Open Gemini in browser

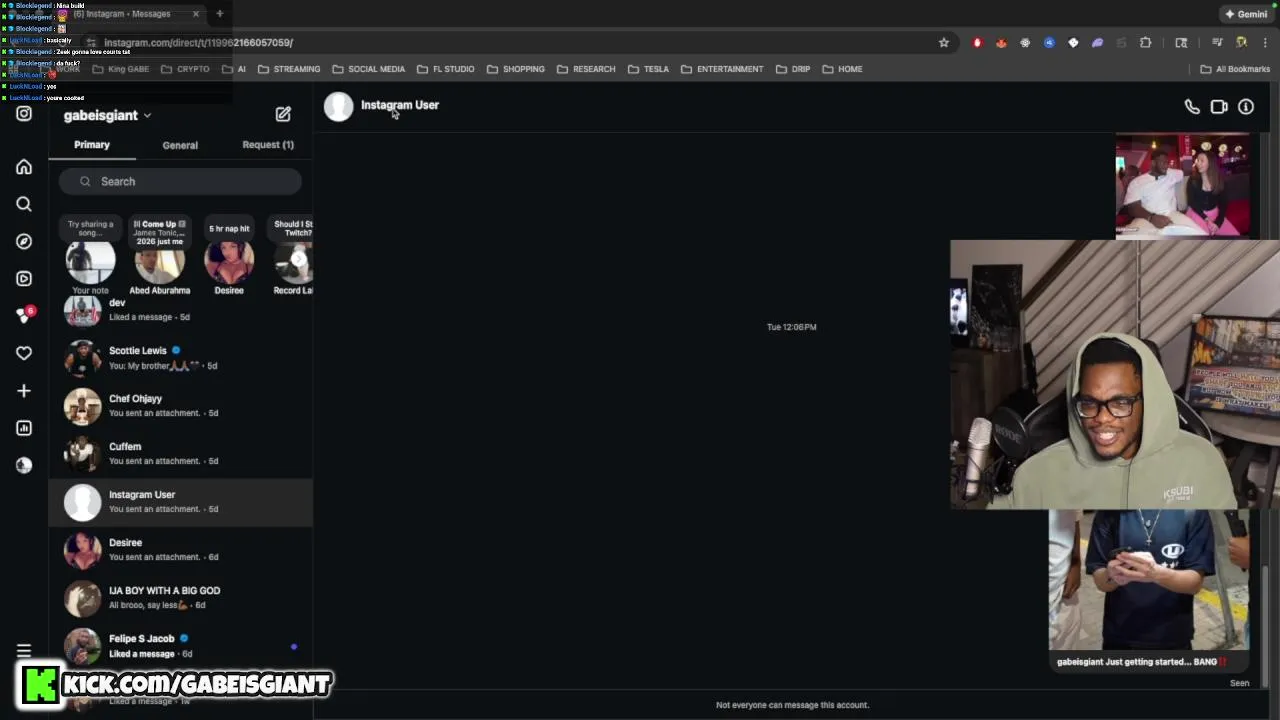tap(1246, 14)
